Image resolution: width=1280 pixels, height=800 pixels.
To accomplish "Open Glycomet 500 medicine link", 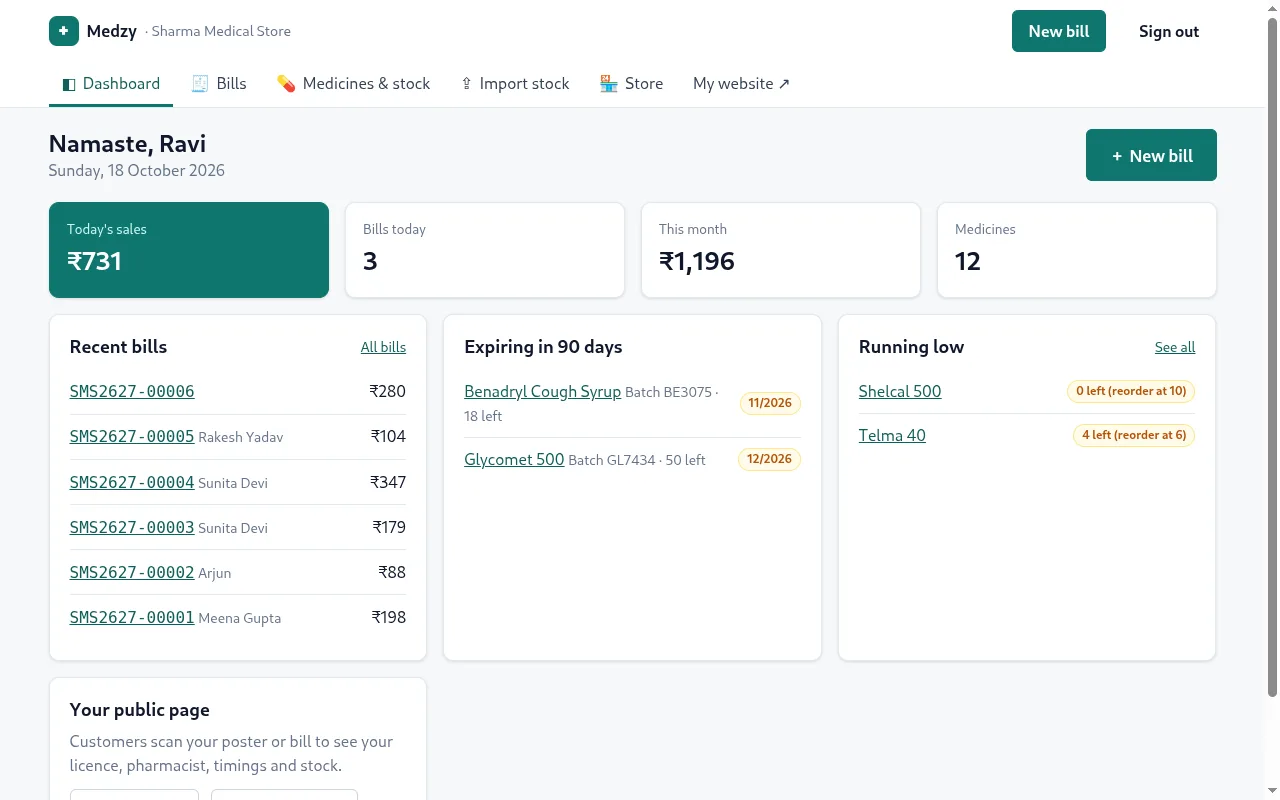I will tap(514, 459).
